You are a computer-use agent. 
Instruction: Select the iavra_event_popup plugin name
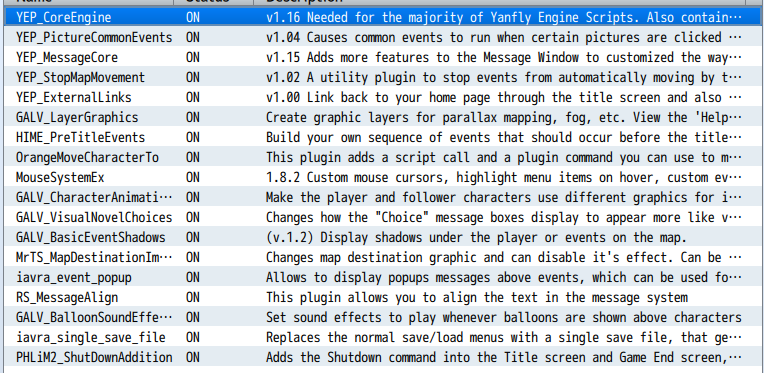click(x=74, y=277)
